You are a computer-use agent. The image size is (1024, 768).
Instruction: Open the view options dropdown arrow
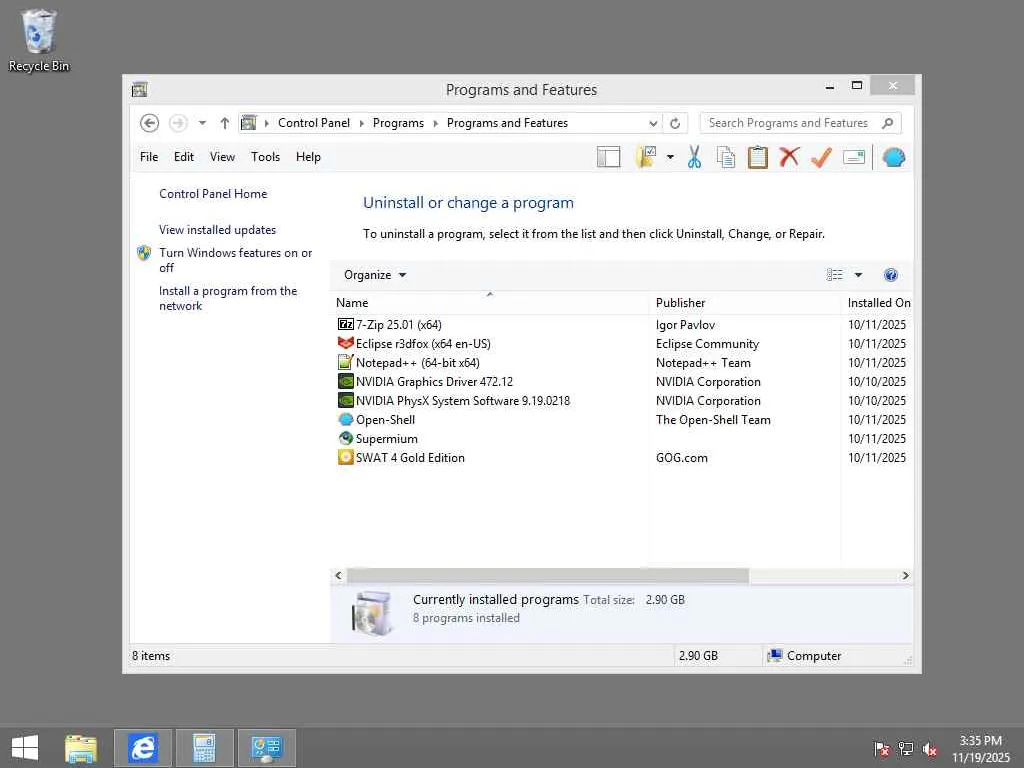tap(858, 275)
